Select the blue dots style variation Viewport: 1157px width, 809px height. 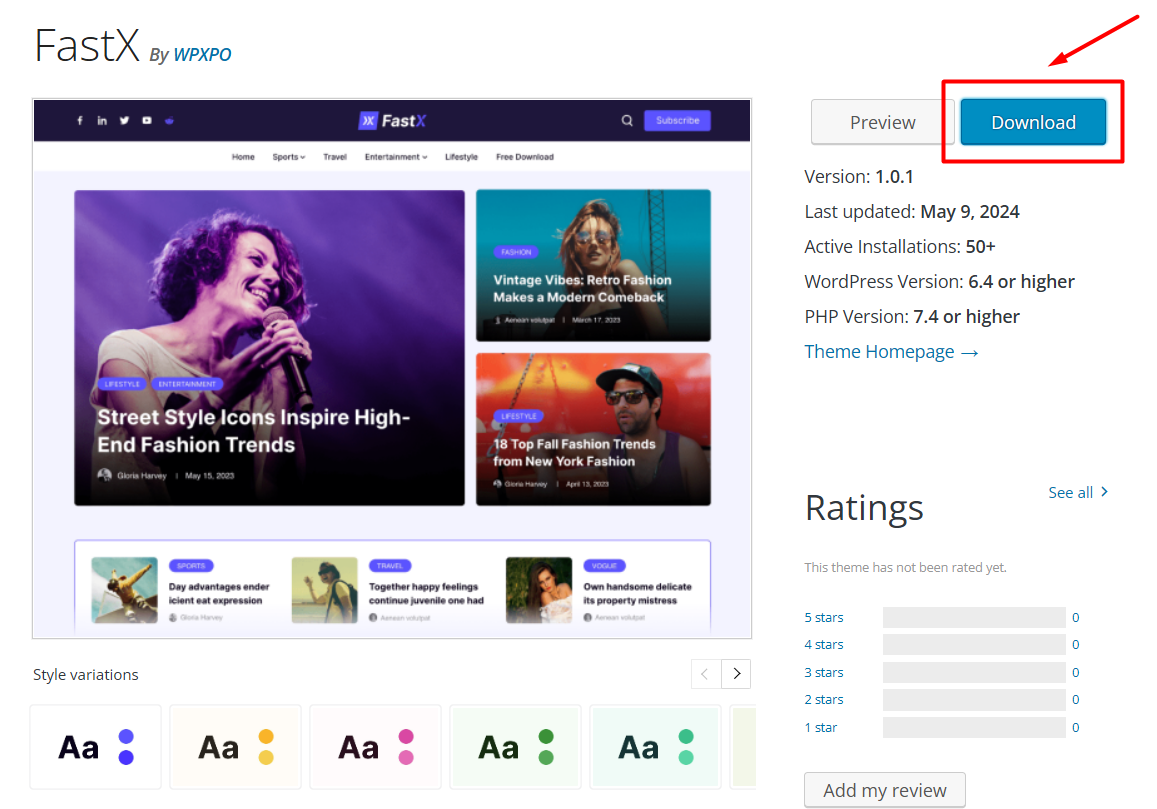[95, 747]
